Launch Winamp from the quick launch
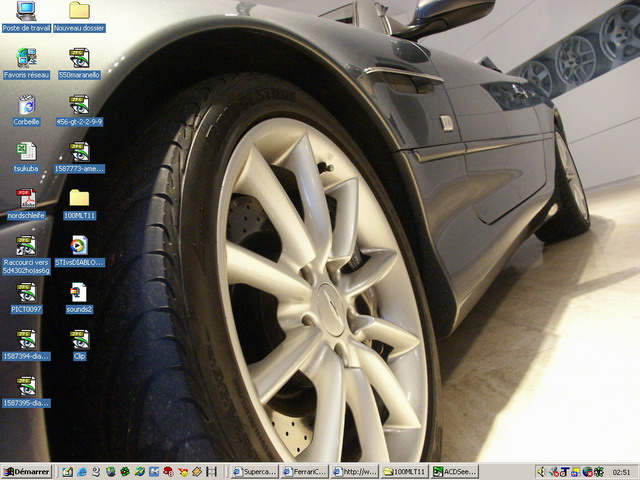The width and height of the screenshot is (640, 480). point(197,472)
